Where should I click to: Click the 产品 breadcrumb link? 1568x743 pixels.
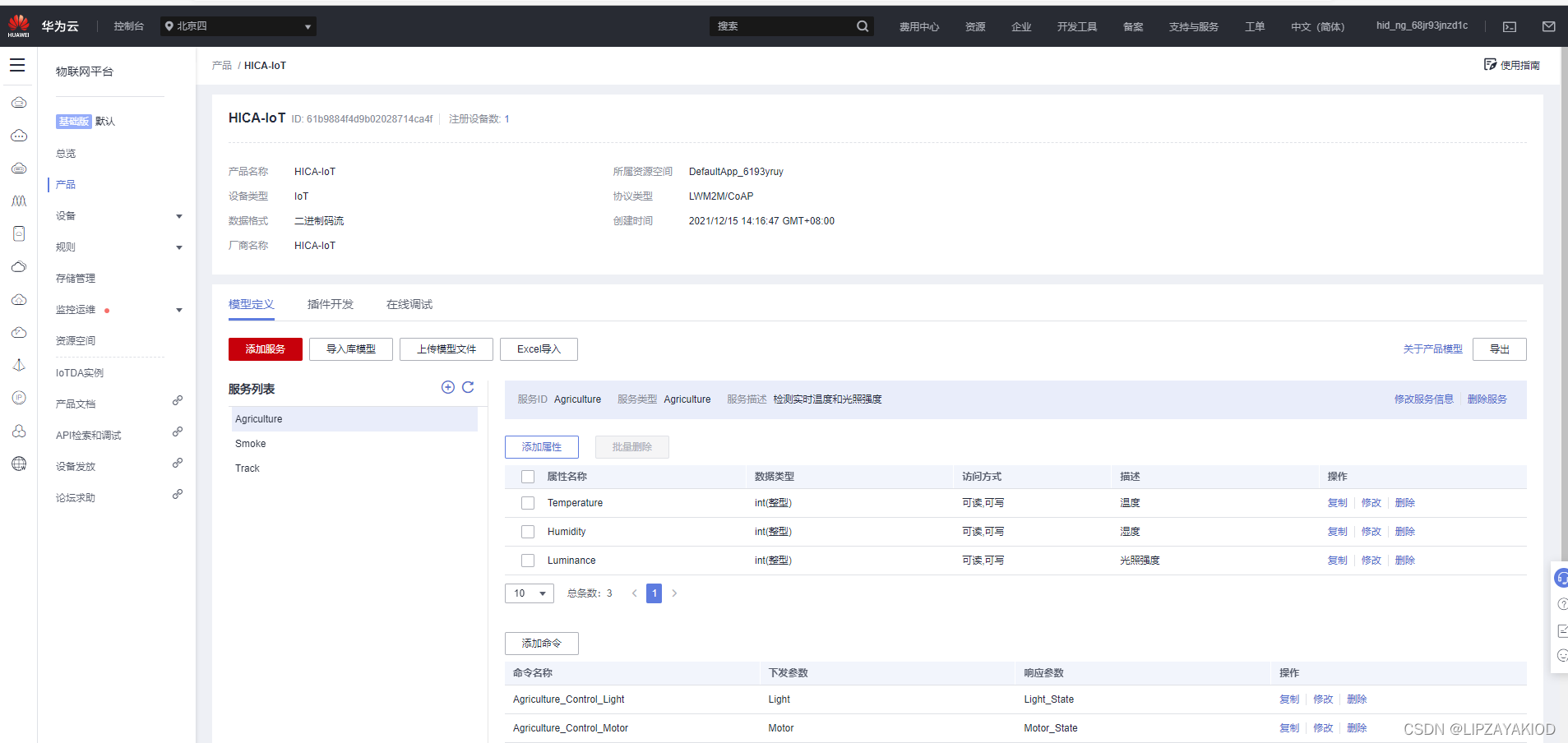222,66
